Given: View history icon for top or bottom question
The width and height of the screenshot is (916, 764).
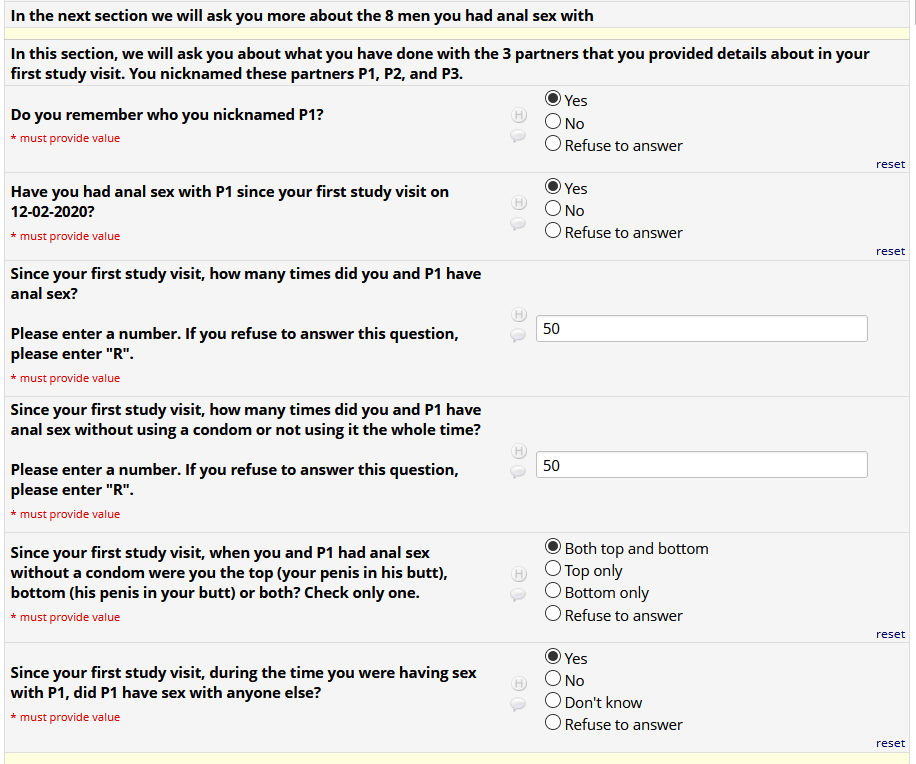Looking at the screenshot, I should tap(519, 574).
